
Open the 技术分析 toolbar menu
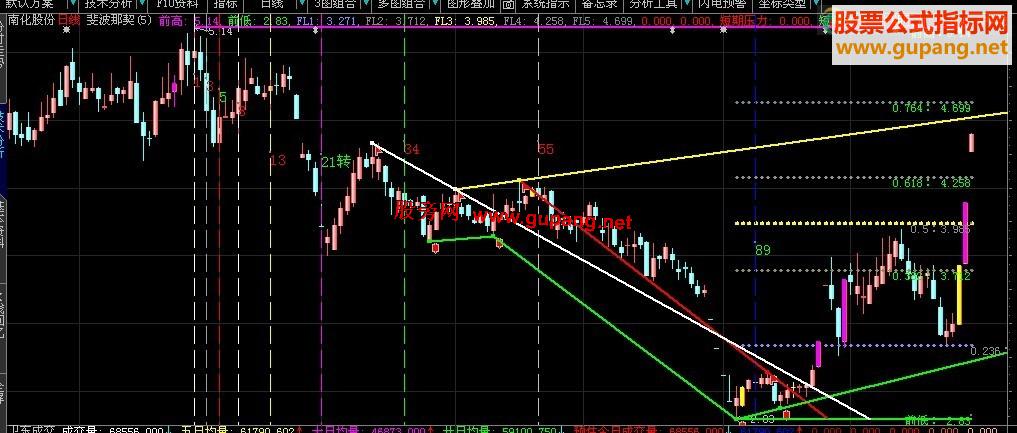point(108,4)
